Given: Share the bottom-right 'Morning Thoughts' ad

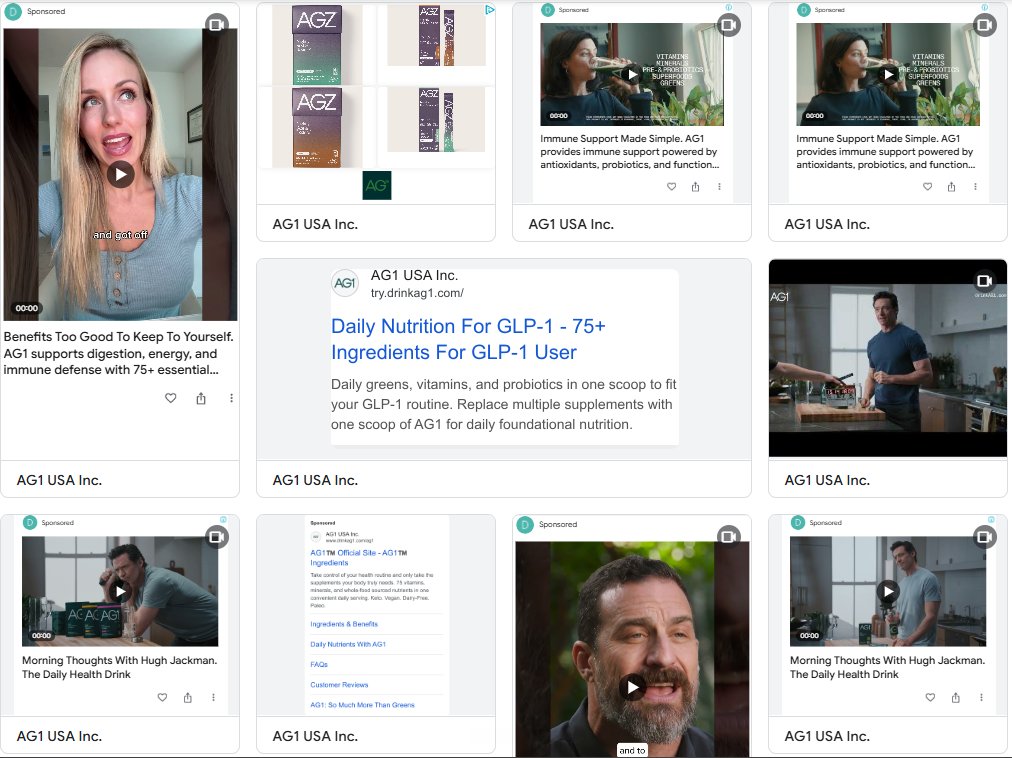Looking at the screenshot, I should click(956, 697).
